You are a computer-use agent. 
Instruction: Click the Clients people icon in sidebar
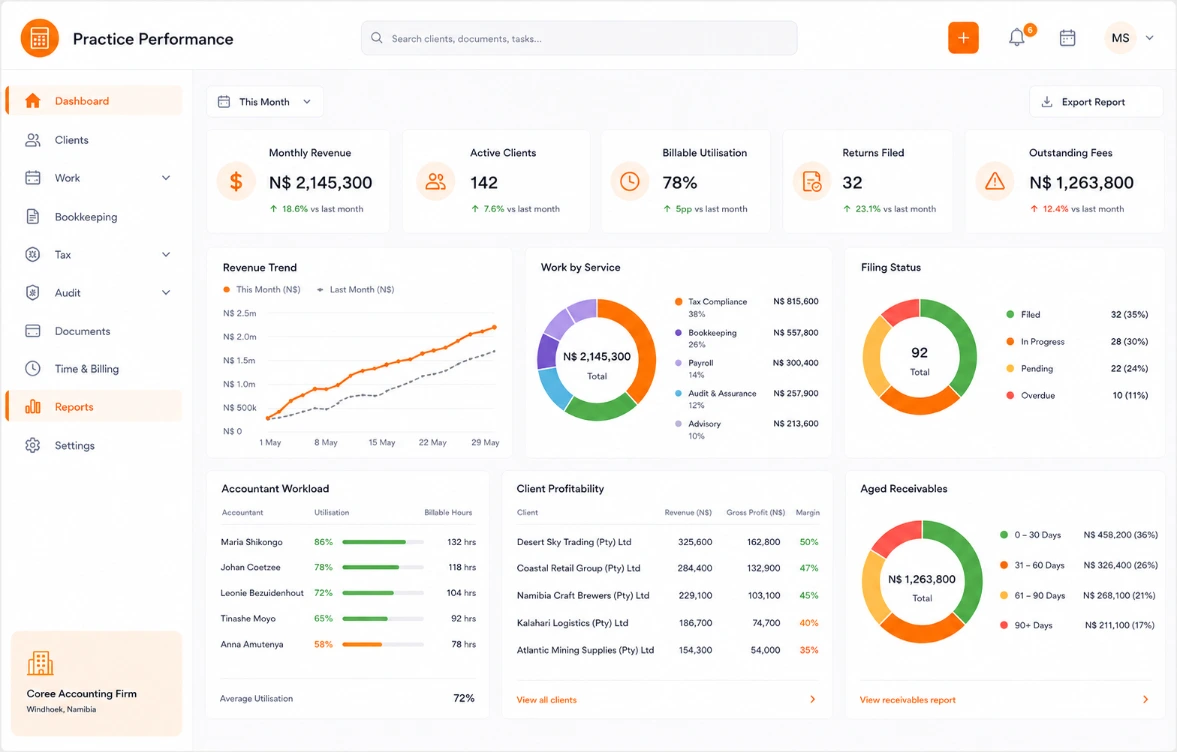[32, 140]
